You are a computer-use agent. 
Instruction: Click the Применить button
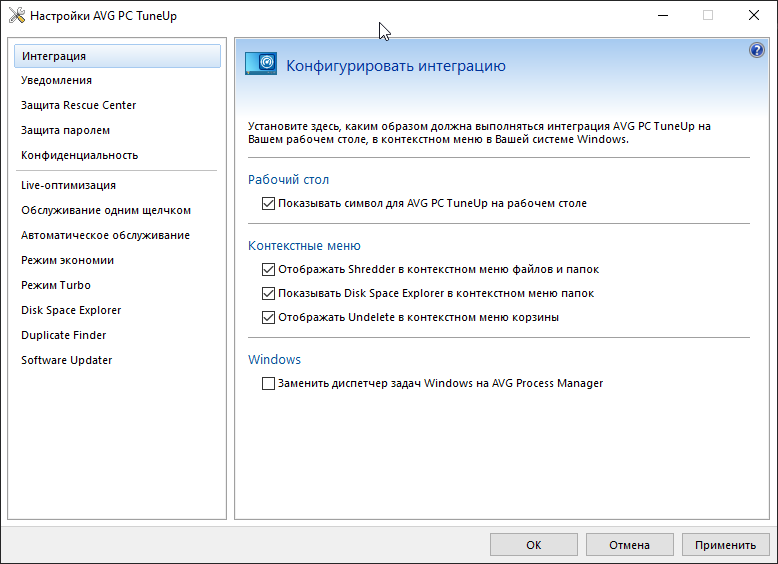click(726, 545)
